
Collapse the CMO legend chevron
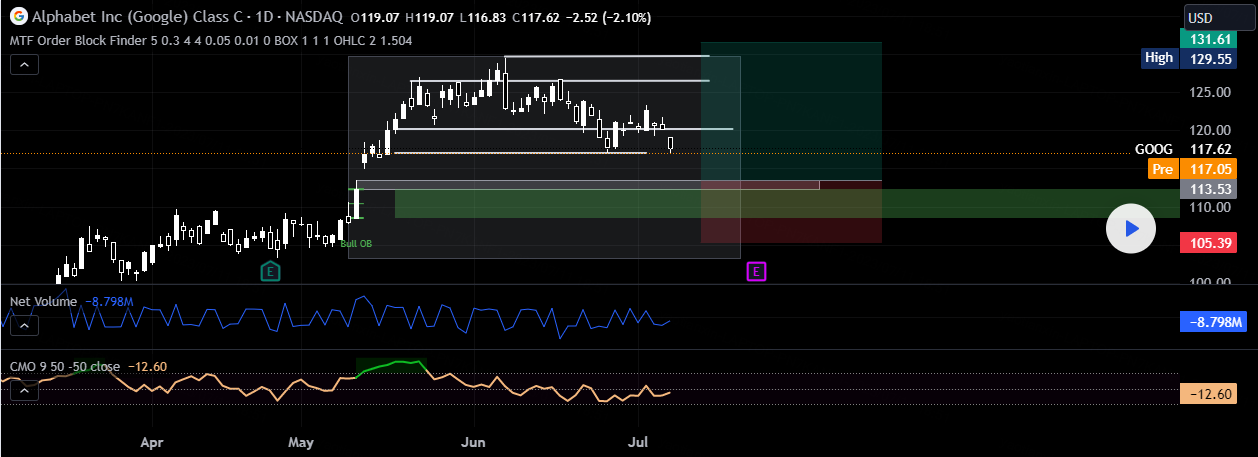pyautogui.click(x=25, y=391)
